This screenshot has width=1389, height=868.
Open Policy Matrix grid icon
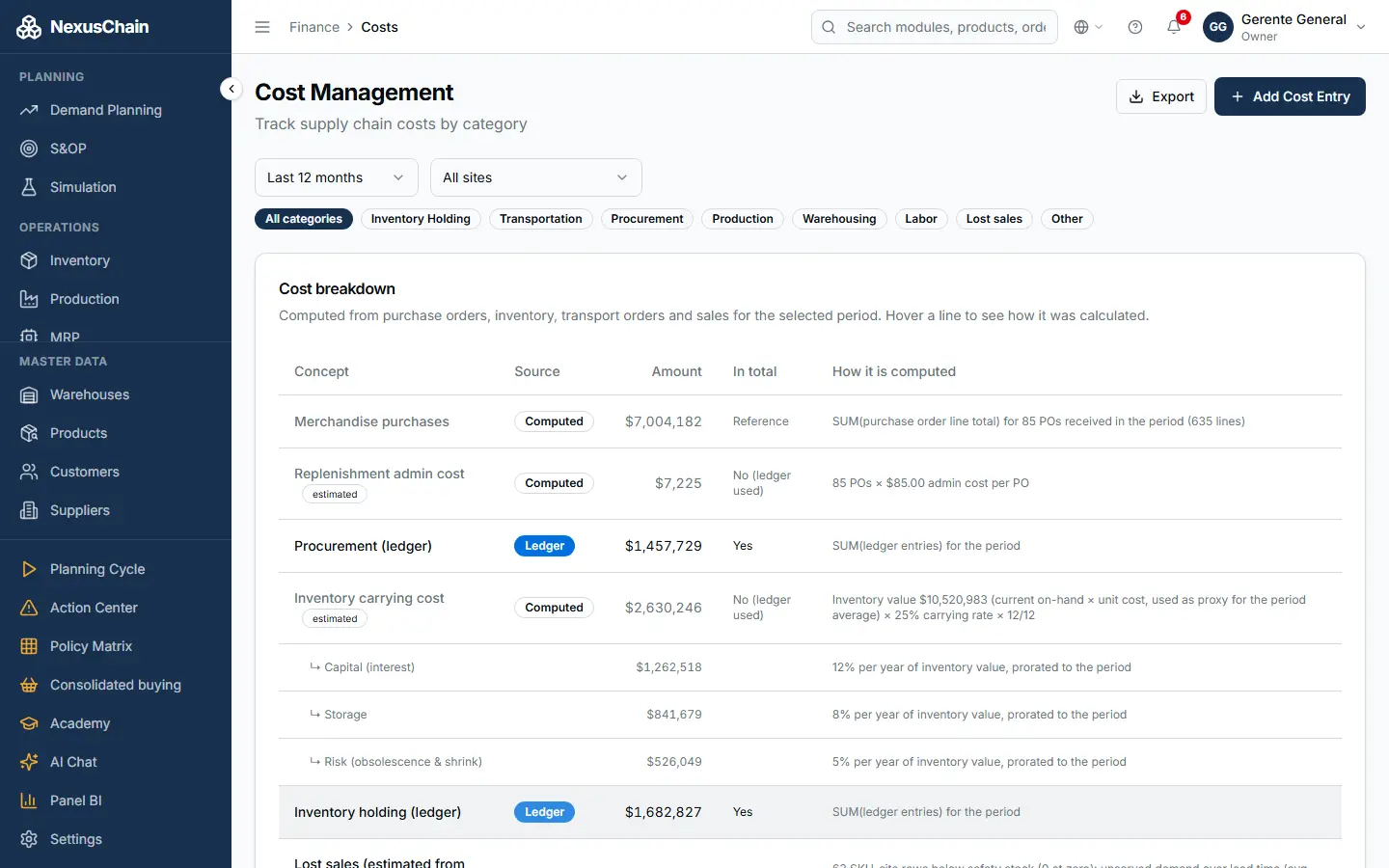[29, 646]
